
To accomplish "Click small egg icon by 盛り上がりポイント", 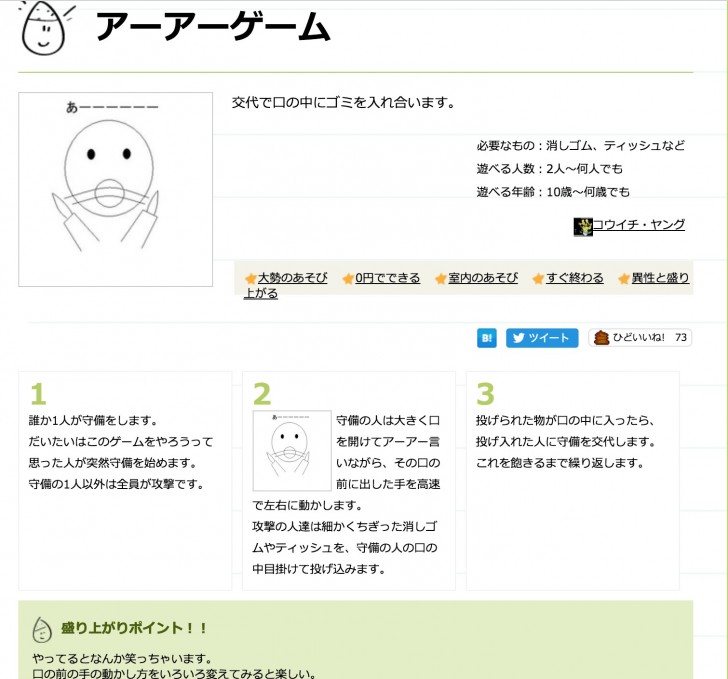I will click(x=42, y=629).
